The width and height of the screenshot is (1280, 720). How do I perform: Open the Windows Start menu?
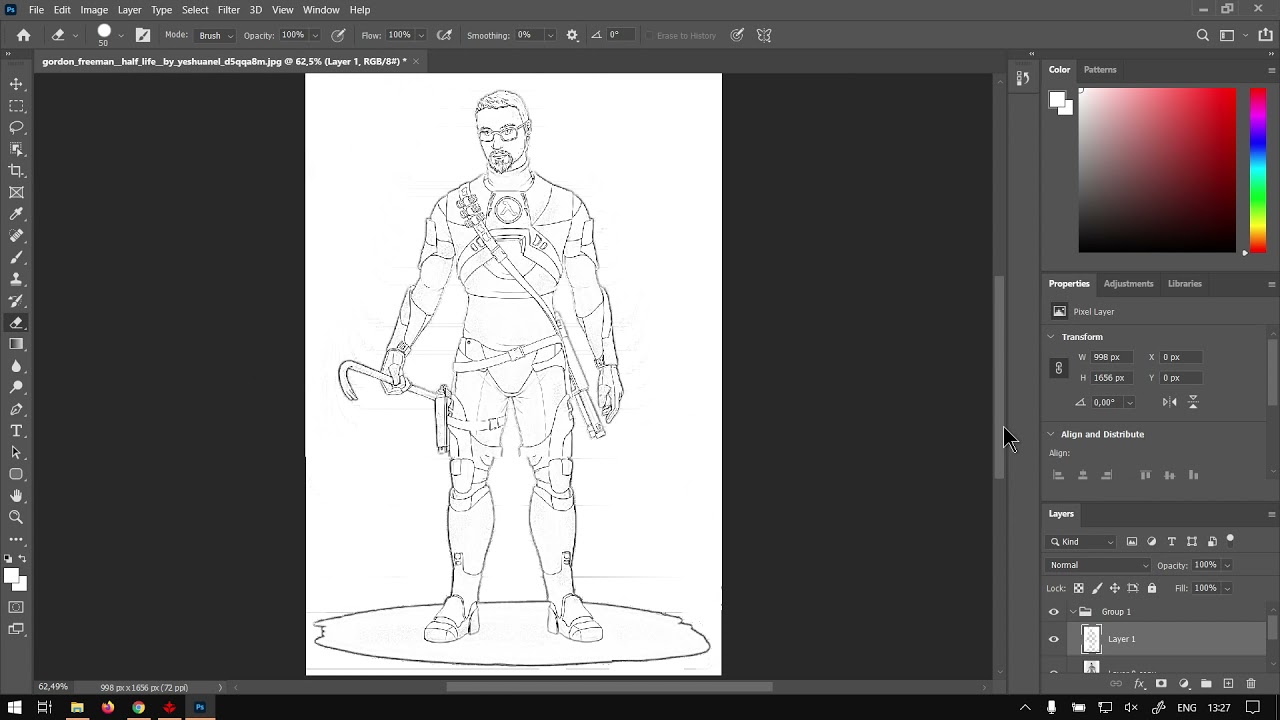[x=14, y=708]
